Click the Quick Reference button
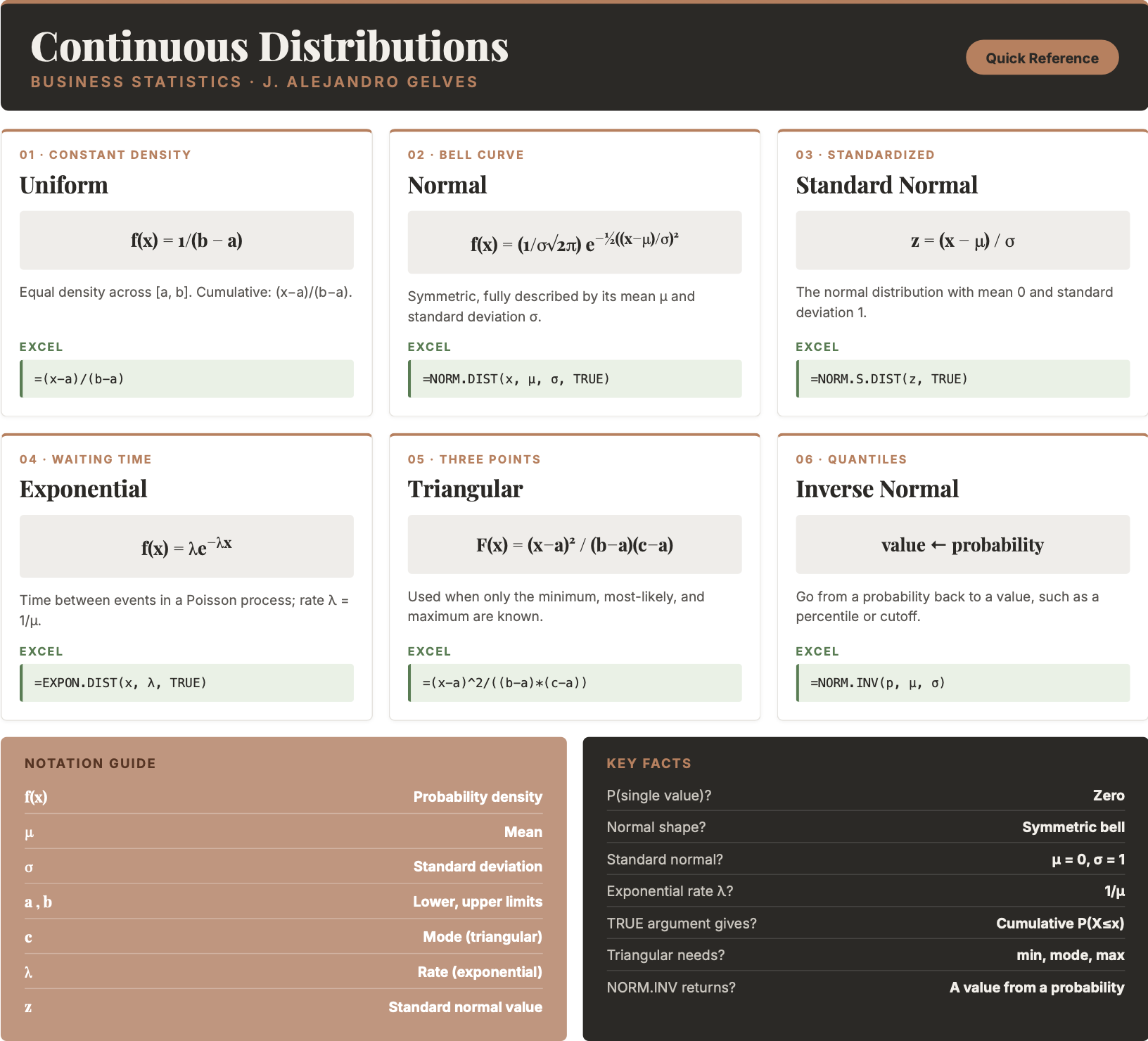The width and height of the screenshot is (1148, 1041). coord(1042,58)
